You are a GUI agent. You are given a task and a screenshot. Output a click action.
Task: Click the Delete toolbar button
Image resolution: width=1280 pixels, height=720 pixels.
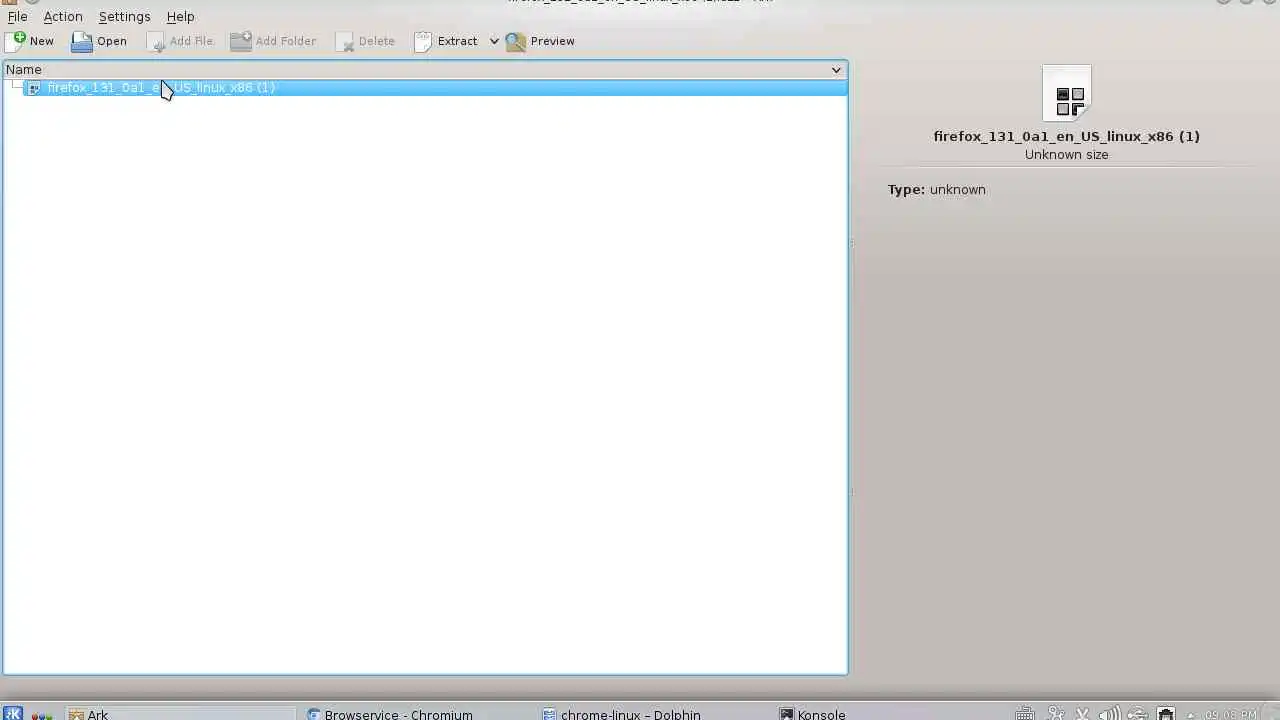click(365, 41)
